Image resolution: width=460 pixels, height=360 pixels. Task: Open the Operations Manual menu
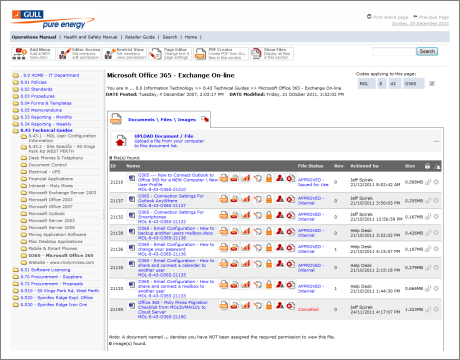pyautogui.click(x=34, y=37)
